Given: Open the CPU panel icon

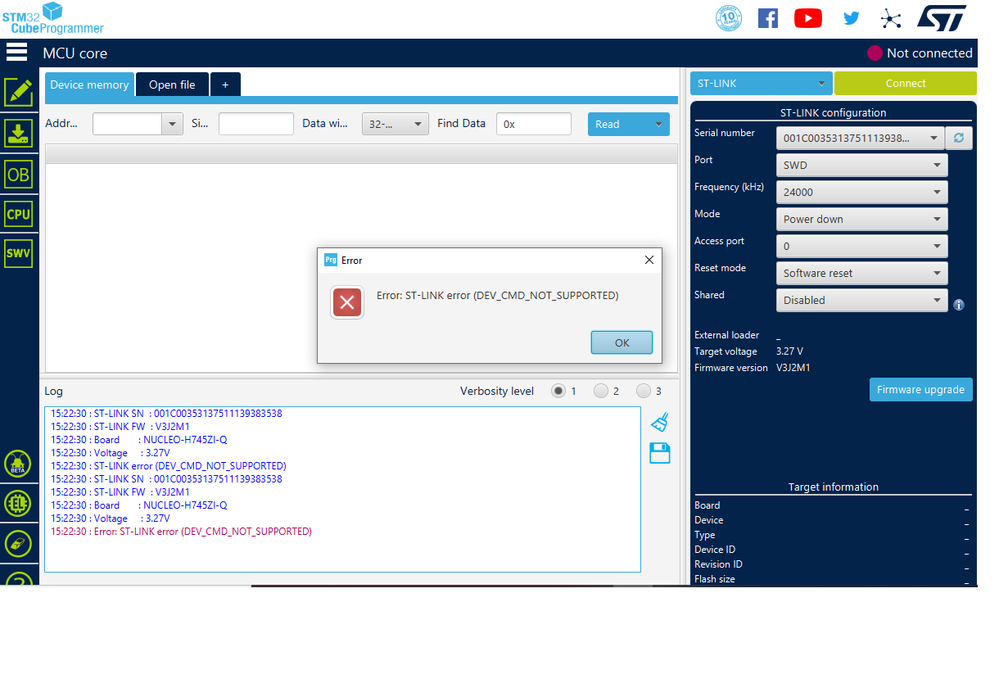Looking at the screenshot, I should click(x=18, y=215).
